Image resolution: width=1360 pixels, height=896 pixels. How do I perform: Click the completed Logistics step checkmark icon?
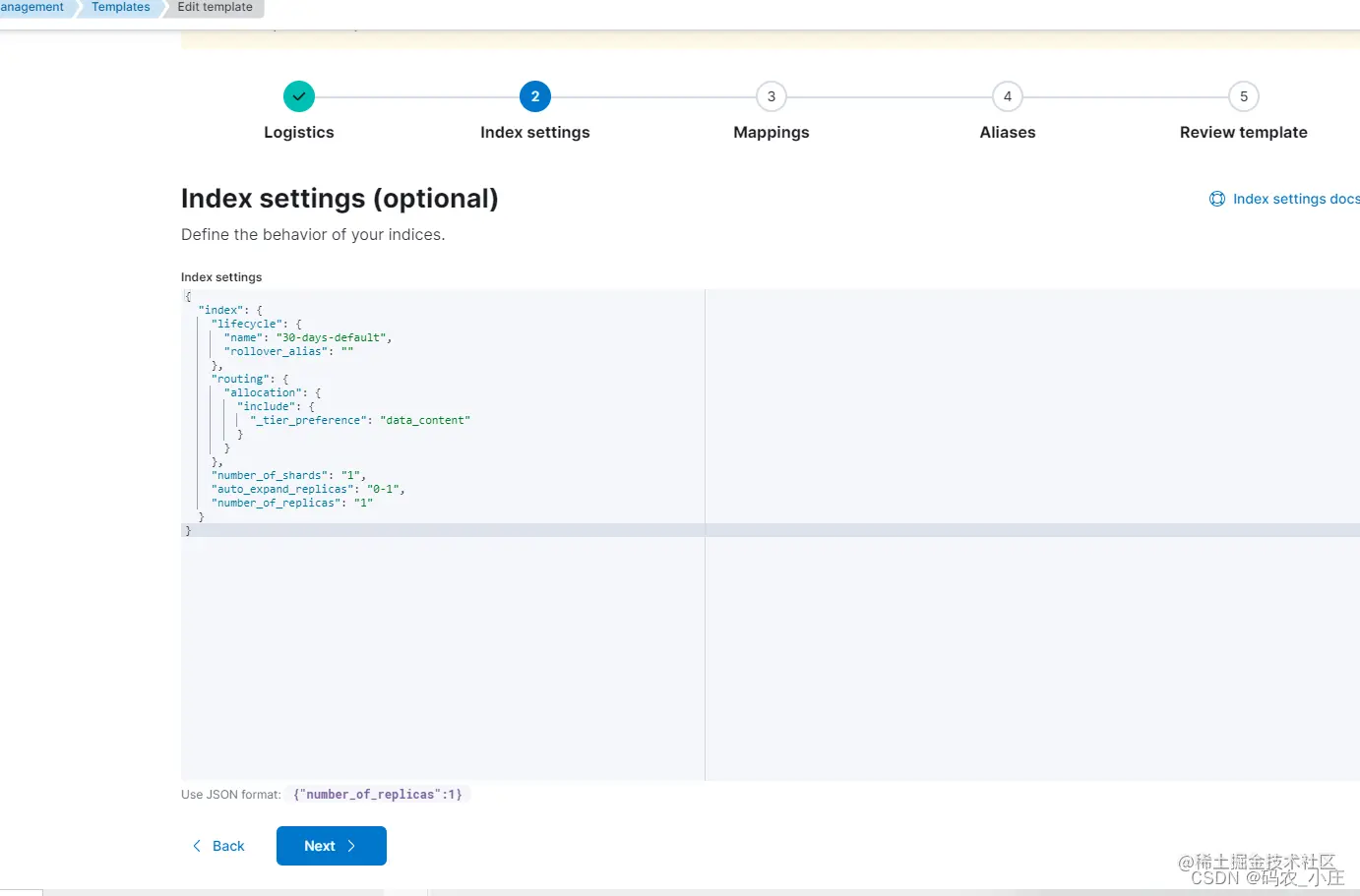(x=299, y=96)
